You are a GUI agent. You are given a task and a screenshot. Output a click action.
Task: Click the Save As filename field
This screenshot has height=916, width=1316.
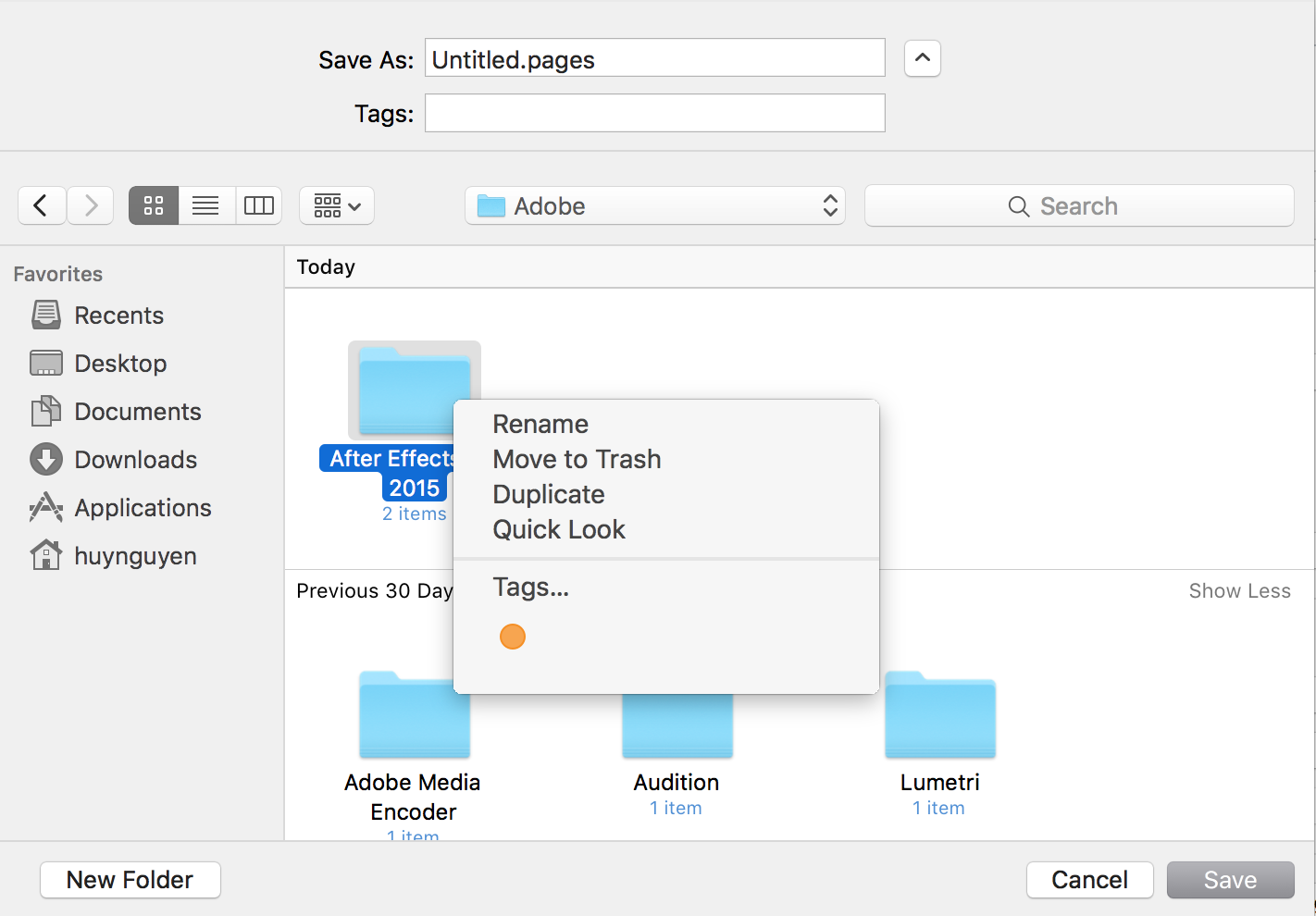point(655,58)
